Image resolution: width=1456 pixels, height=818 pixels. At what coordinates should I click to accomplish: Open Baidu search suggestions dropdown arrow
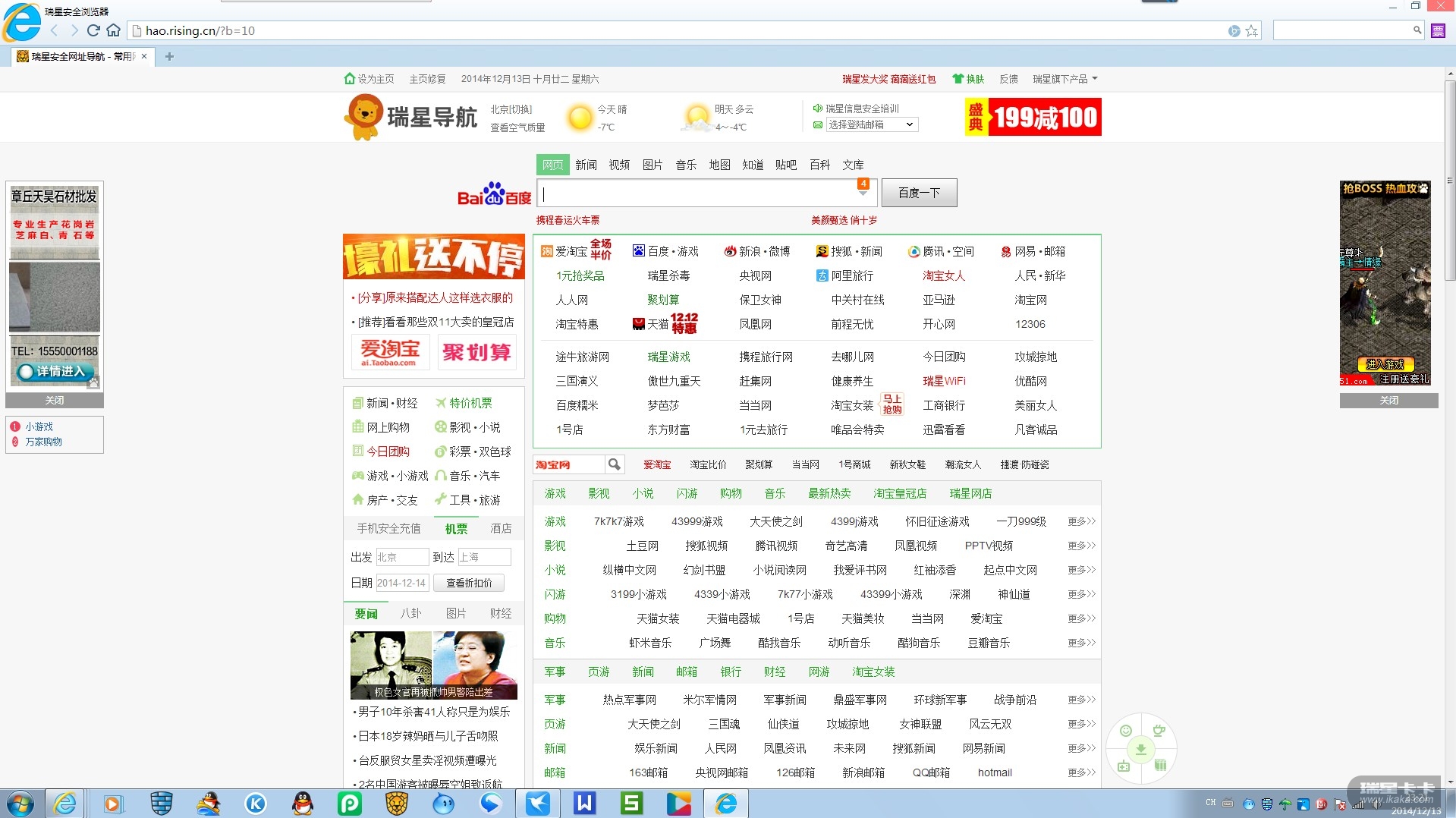click(x=863, y=193)
